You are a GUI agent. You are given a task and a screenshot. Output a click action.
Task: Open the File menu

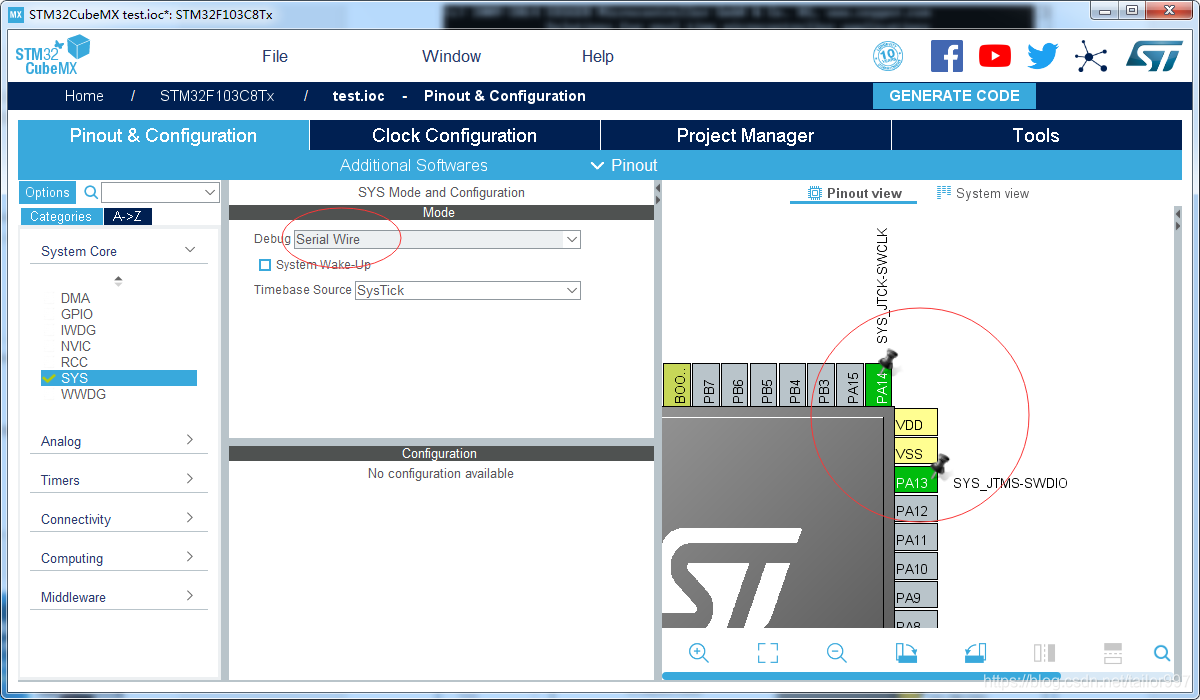(275, 56)
